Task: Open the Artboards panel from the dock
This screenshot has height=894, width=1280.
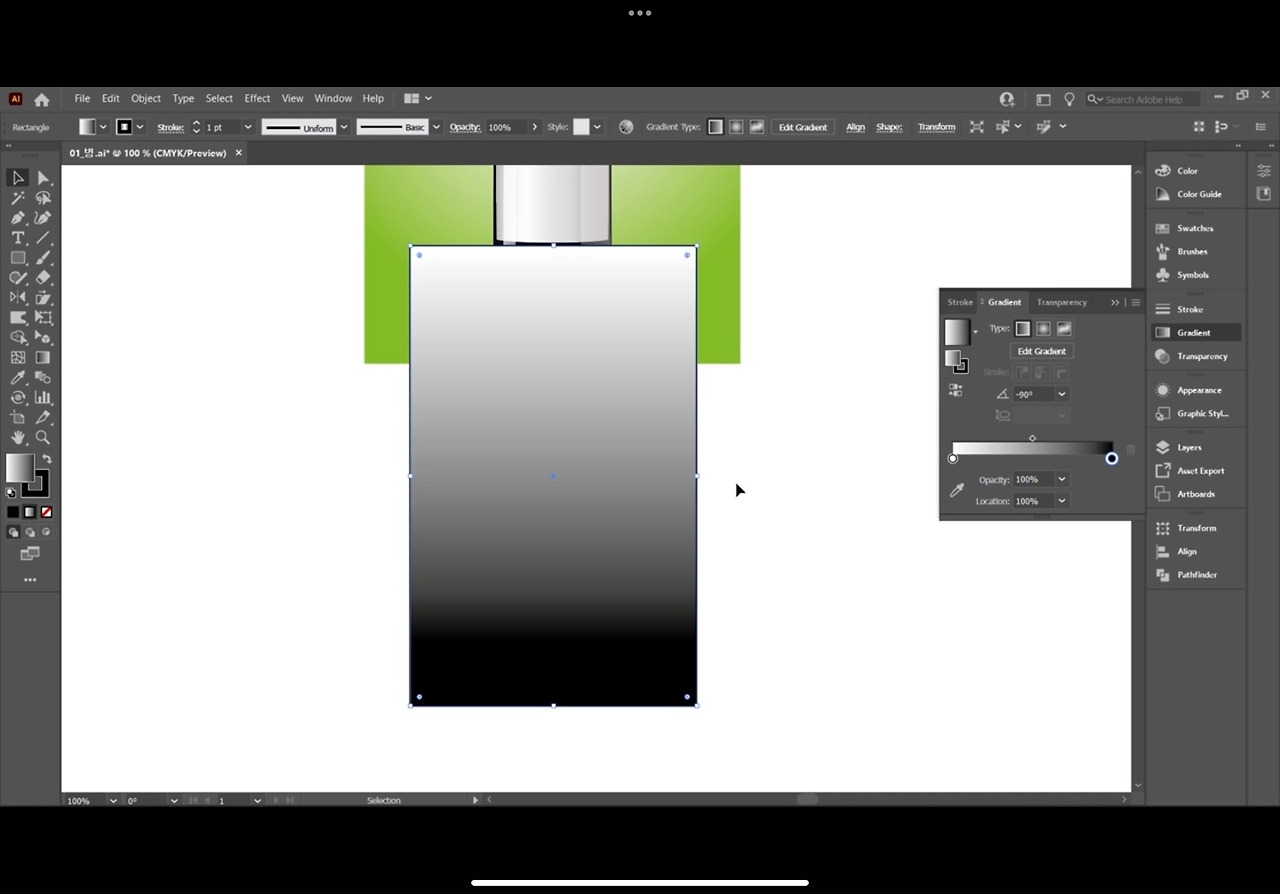Action: [1196, 494]
